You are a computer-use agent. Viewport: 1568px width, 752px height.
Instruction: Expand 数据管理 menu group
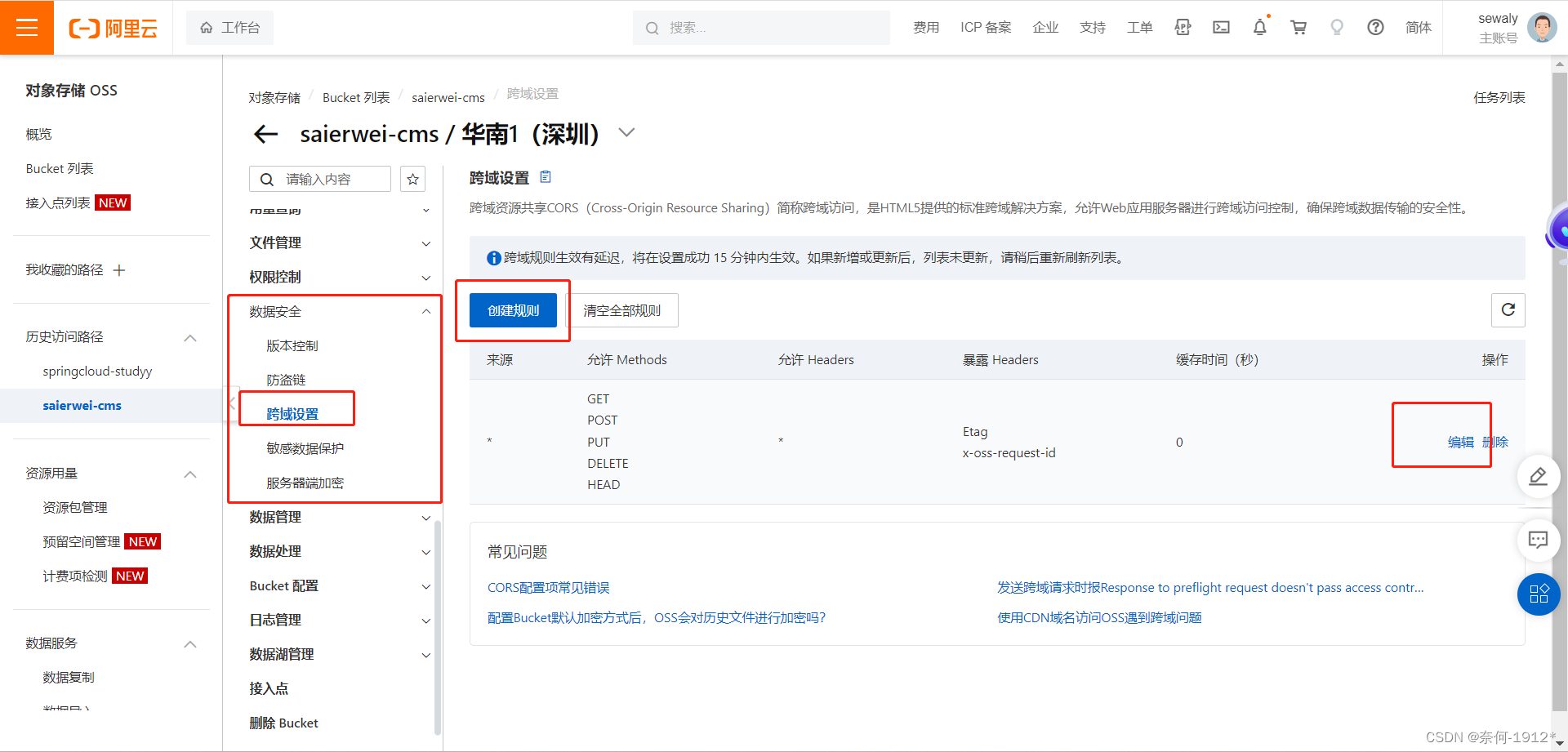(340, 518)
